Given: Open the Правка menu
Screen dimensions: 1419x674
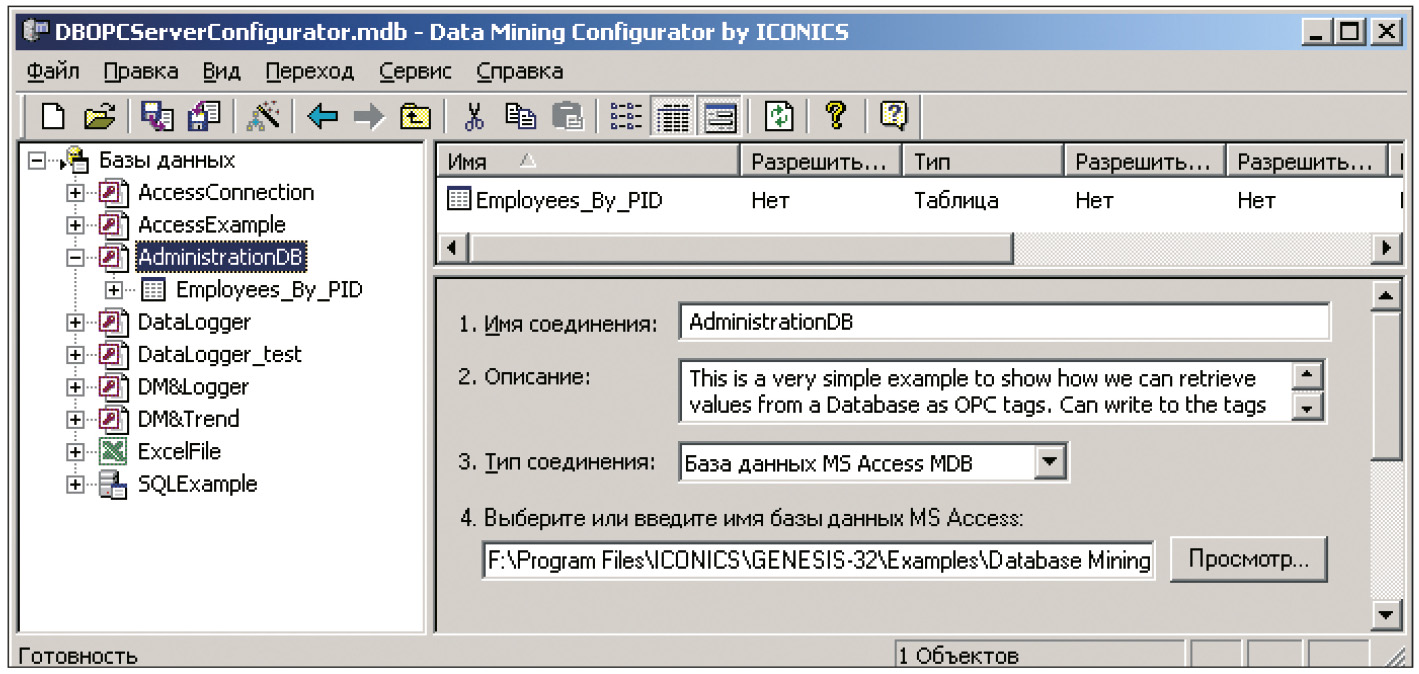Looking at the screenshot, I should [x=141, y=72].
